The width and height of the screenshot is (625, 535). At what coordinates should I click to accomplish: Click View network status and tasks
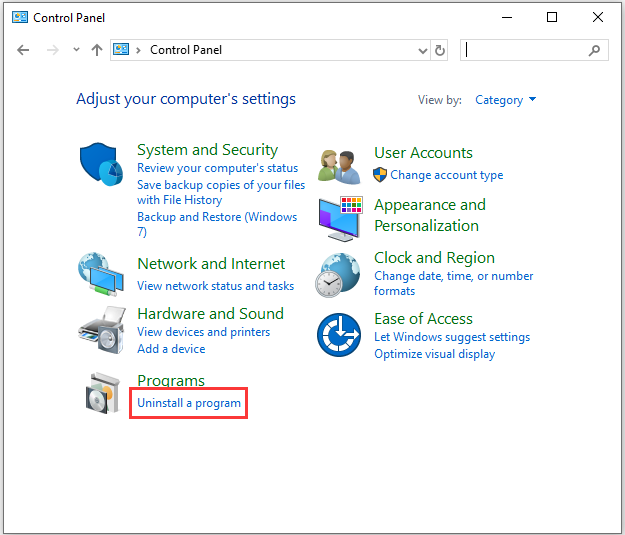[x=215, y=286]
